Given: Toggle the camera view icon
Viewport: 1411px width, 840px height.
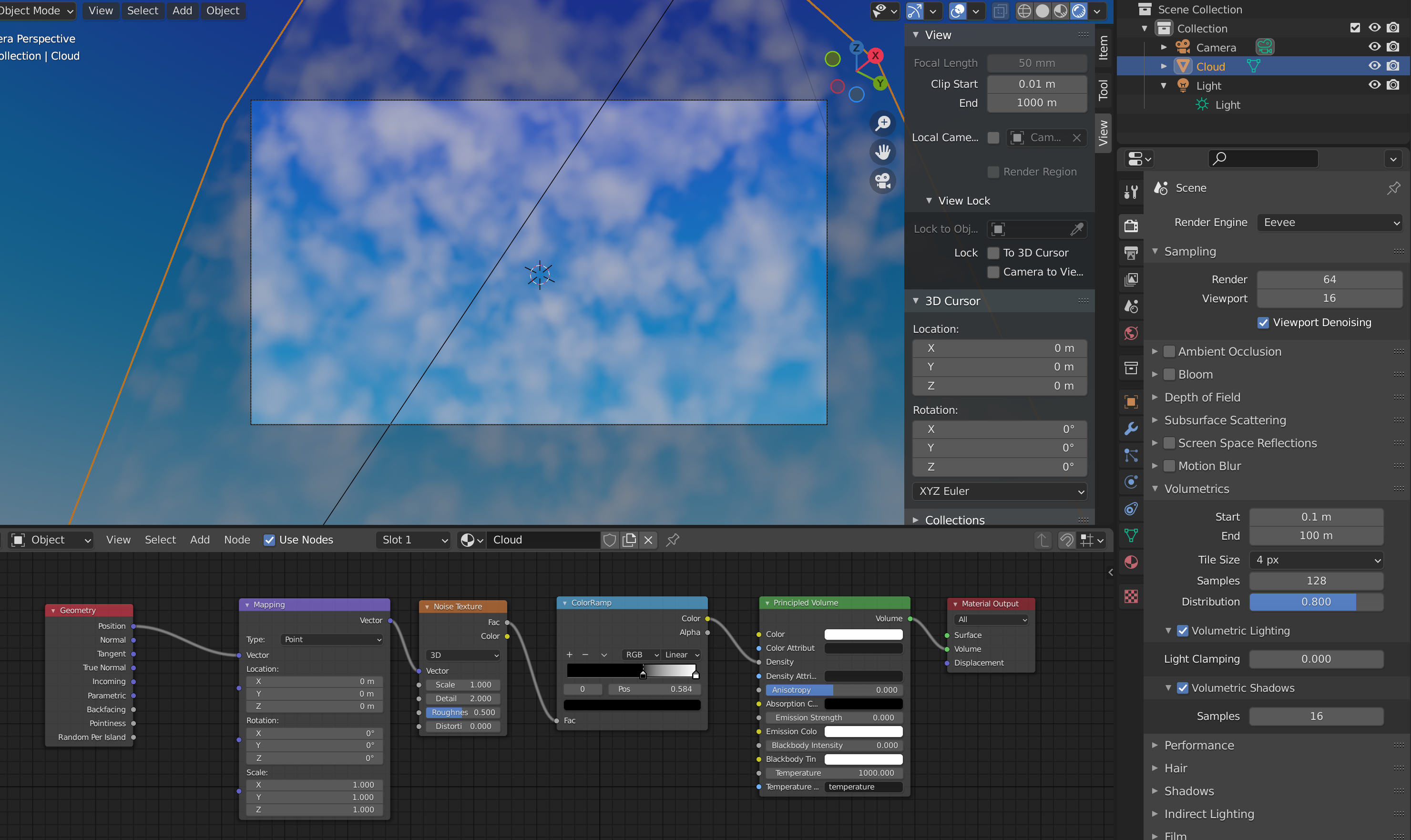Looking at the screenshot, I should pos(882,181).
